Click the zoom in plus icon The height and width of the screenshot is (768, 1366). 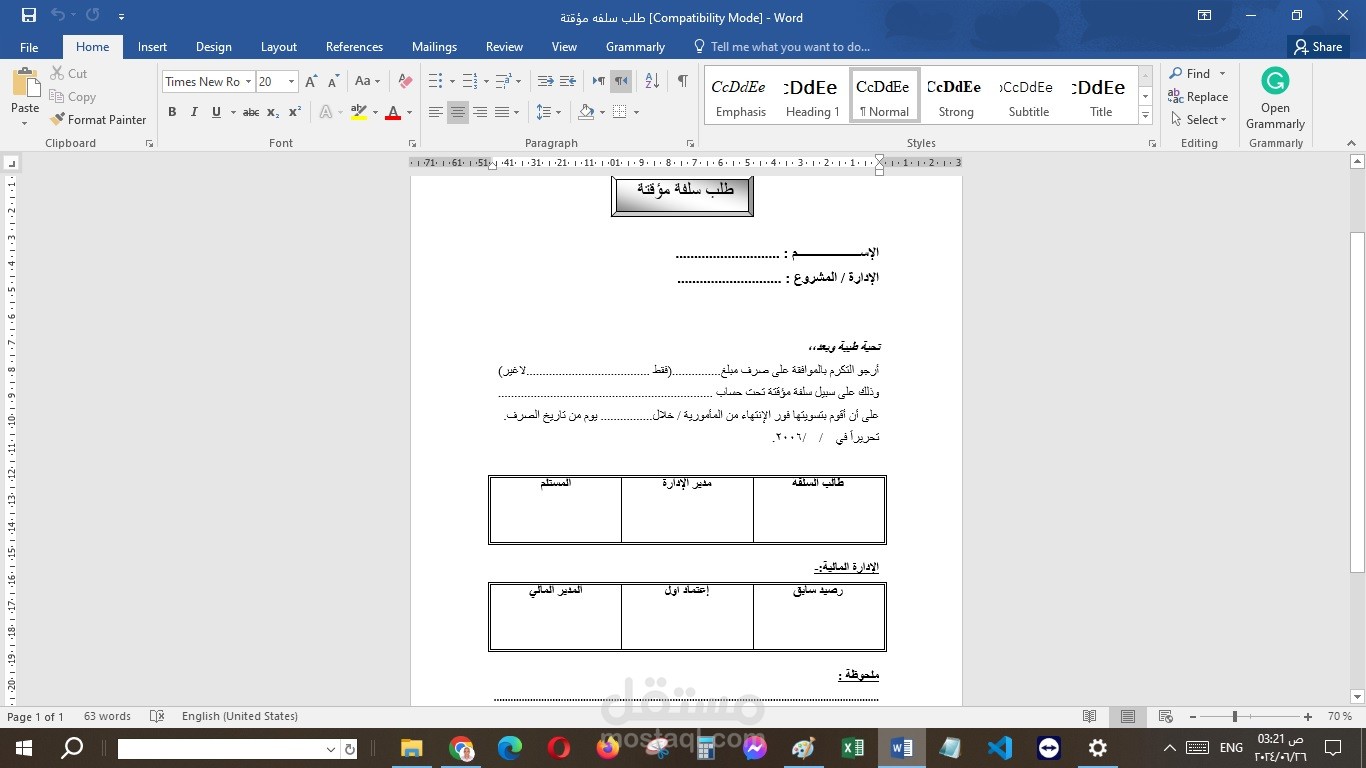click(x=1308, y=717)
